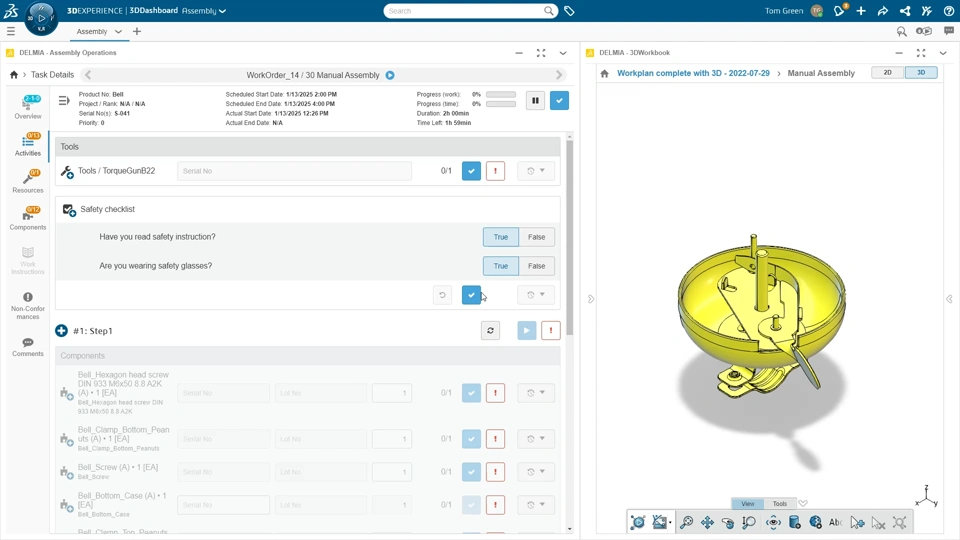Reset the Safety checklist answers
The width and height of the screenshot is (960, 540).
pyautogui.click(x=442, y=294)
